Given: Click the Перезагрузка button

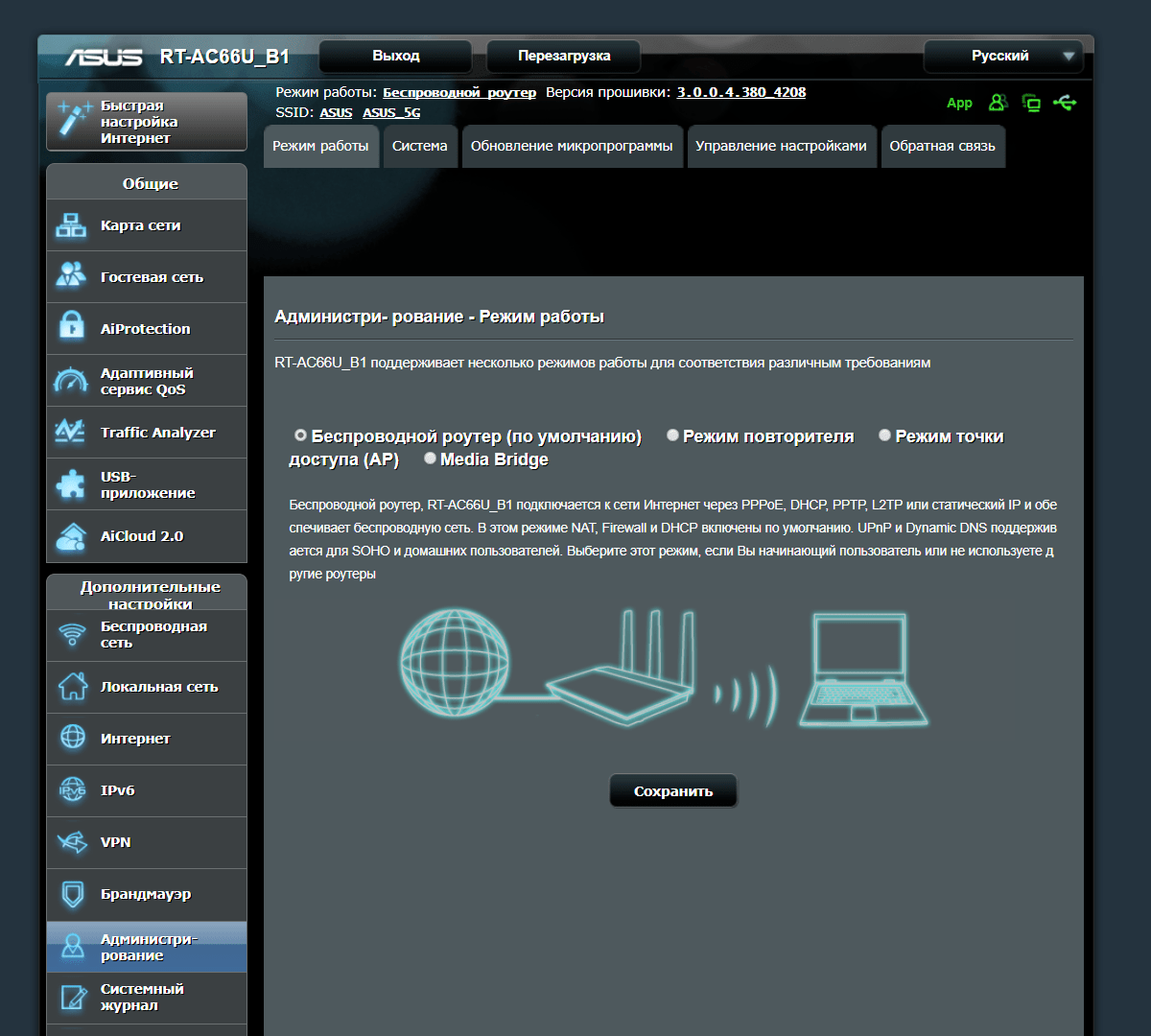Looking at the screenshot, I should point(564,56).
